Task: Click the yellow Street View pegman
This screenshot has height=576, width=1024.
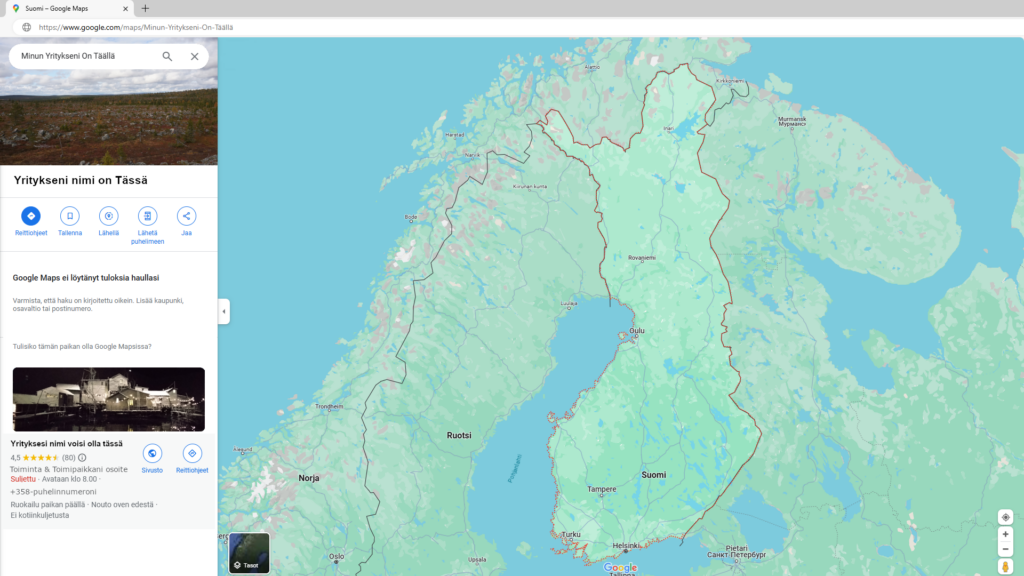Action: (x=1005, y=567)
